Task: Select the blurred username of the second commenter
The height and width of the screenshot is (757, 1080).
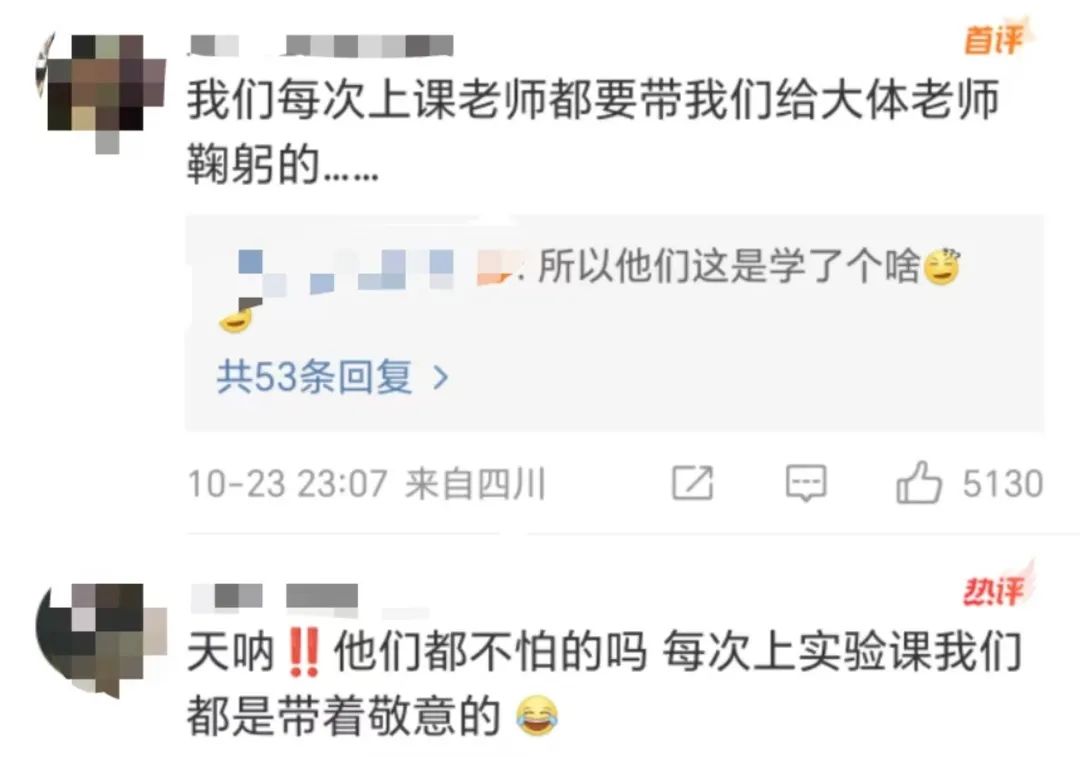Action: [274, 596]
